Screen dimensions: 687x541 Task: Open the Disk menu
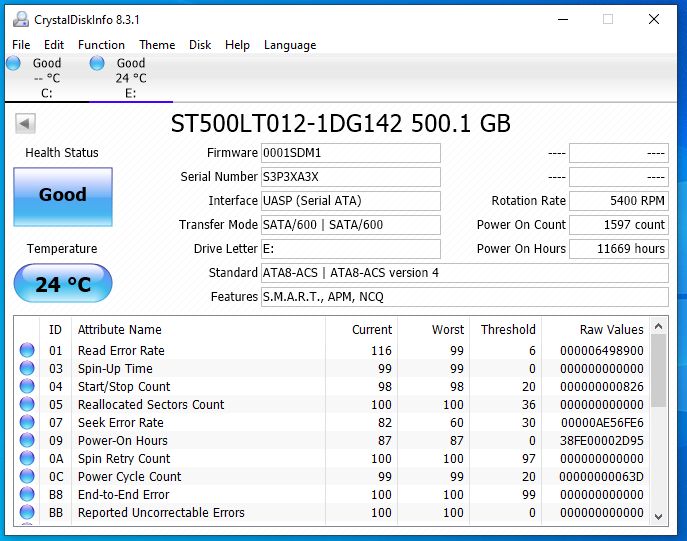pyautogui.click(x=200, y=45)
